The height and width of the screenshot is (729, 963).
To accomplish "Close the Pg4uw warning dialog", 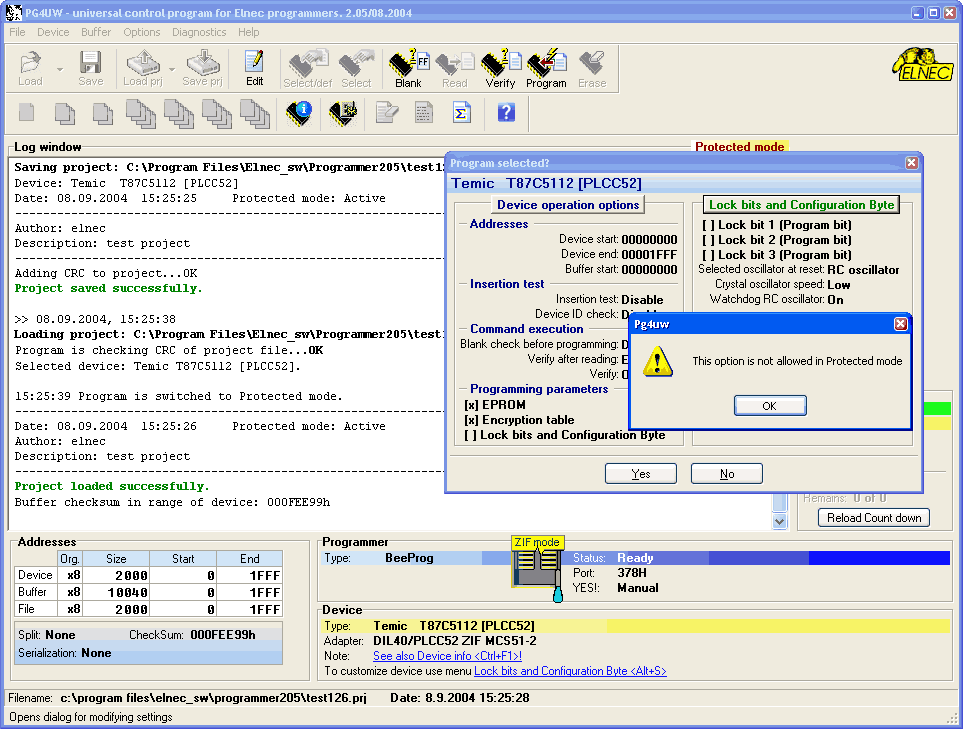I will click(900, 324).
